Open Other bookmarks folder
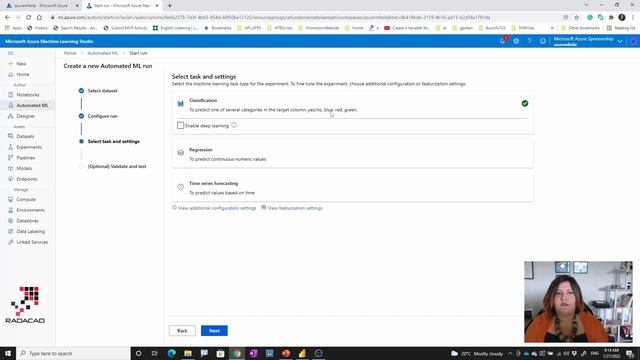Screen dimensions: 640x360 (581, 28)
